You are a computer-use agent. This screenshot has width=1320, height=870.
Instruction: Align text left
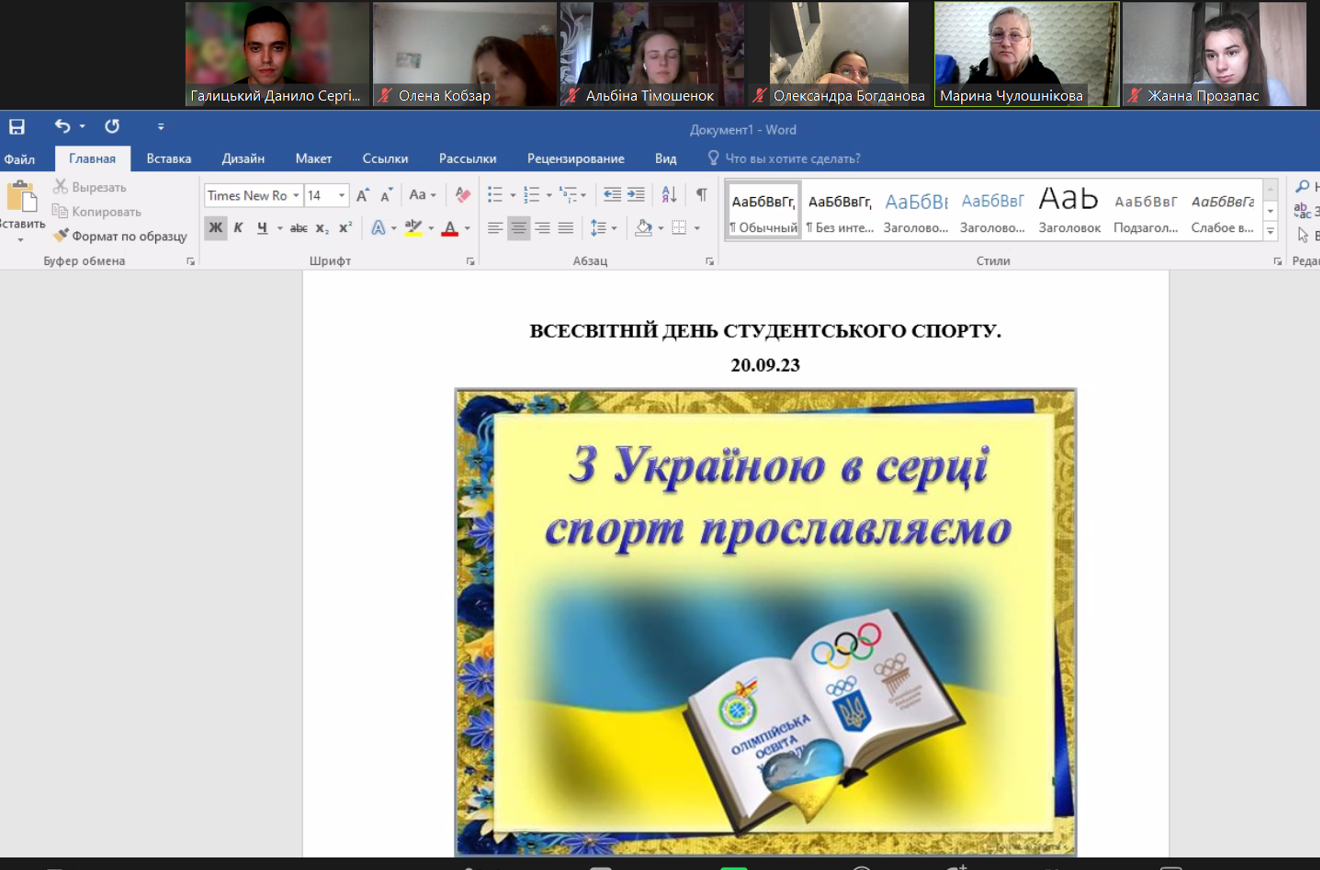click(x=495, y=228)
